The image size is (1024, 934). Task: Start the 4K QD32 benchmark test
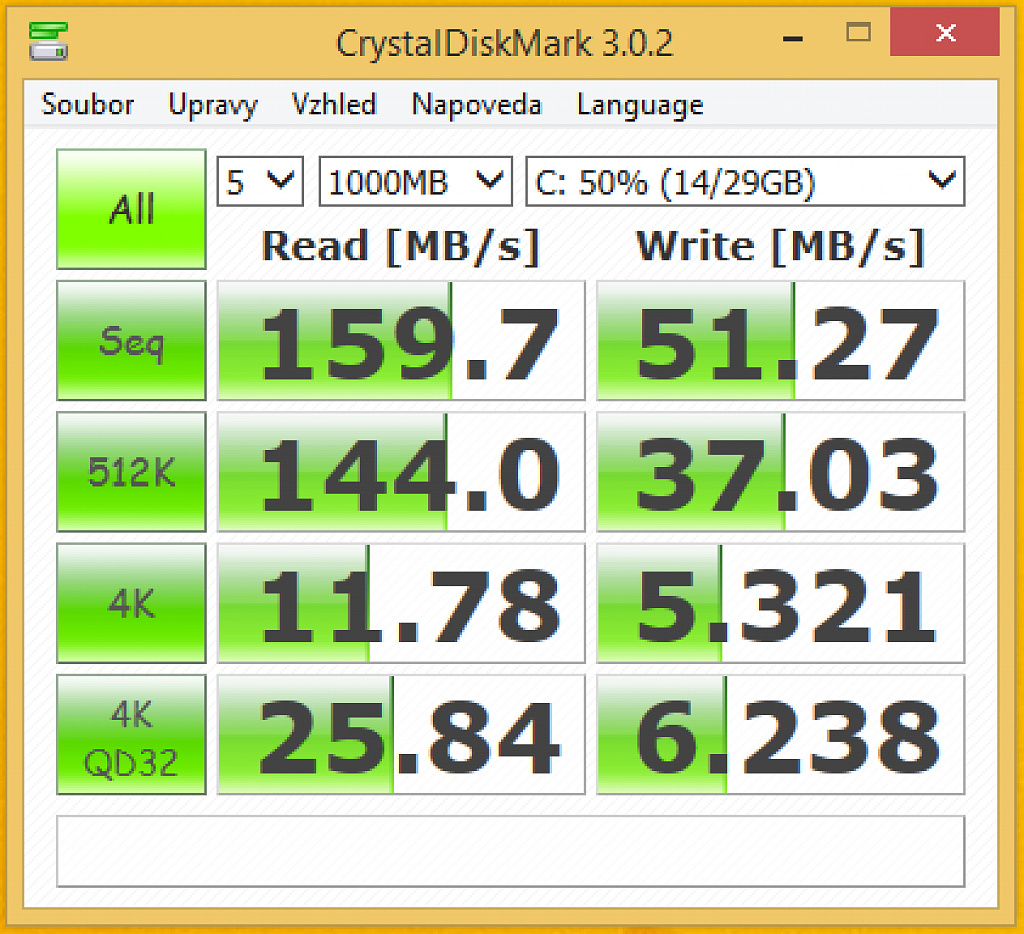(131, 735)
